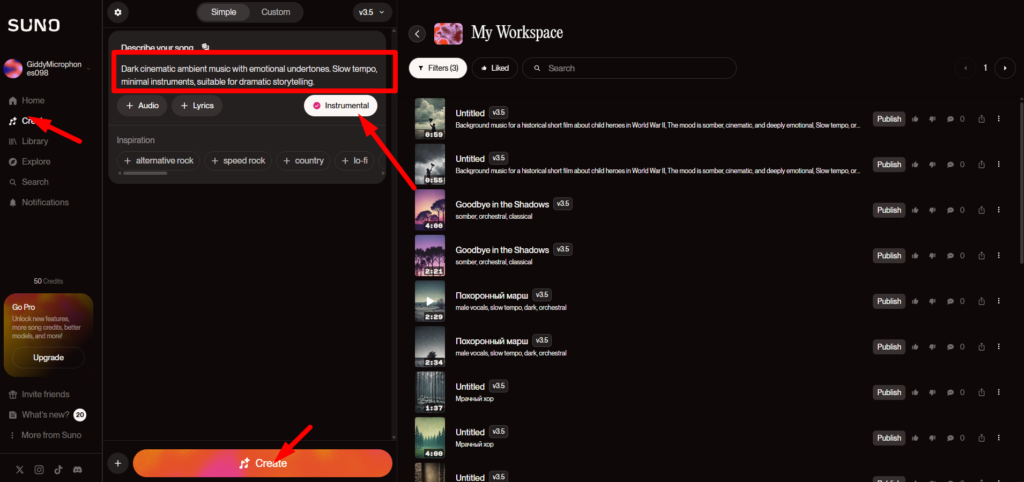Click the Goodbye in the Shadows 4:00 thumbnail
Viewport: 1024px width, 482px height.
(x=430, y=210)
